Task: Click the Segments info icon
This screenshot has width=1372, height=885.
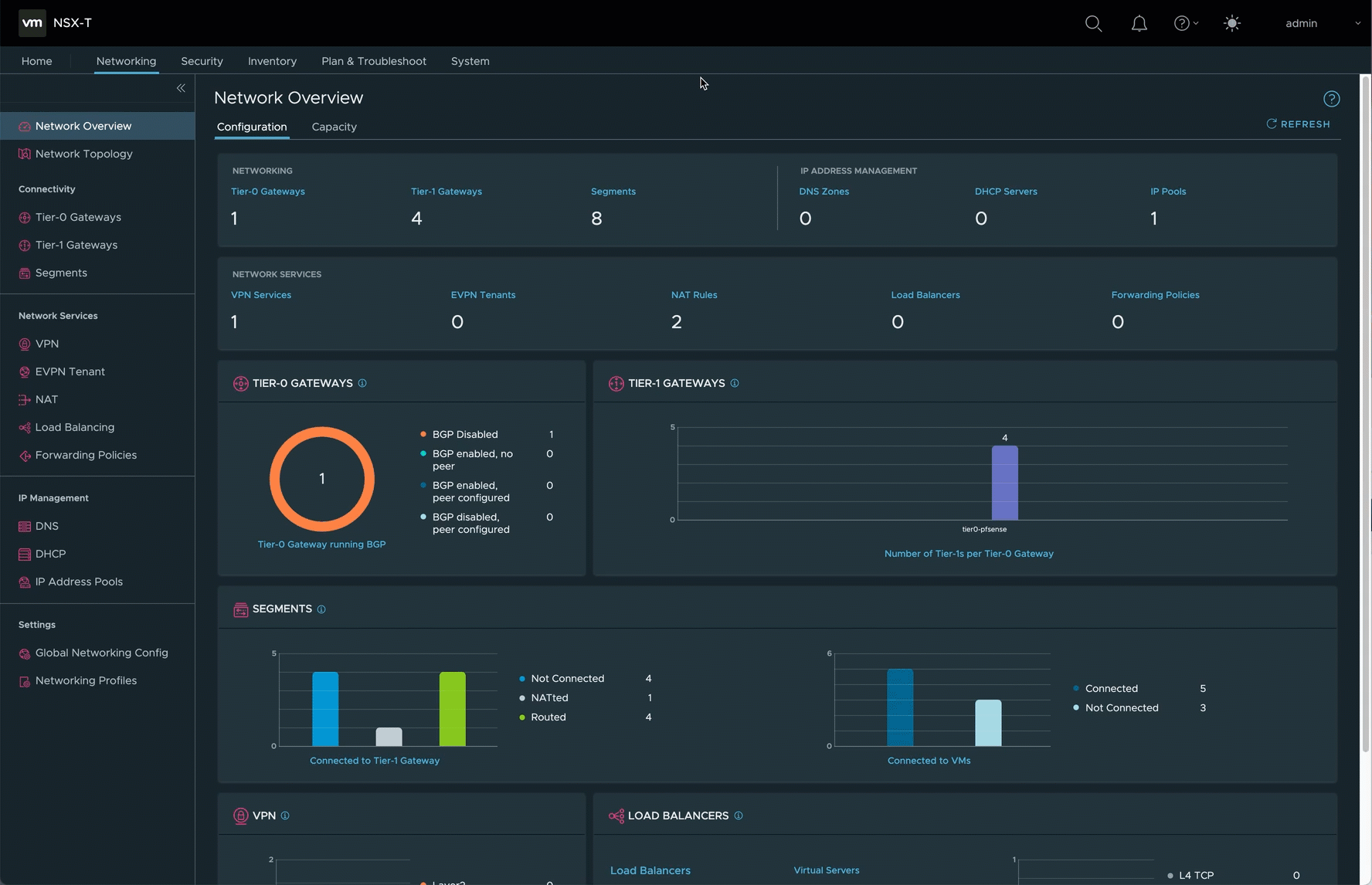Action: (x=321, y=609)
